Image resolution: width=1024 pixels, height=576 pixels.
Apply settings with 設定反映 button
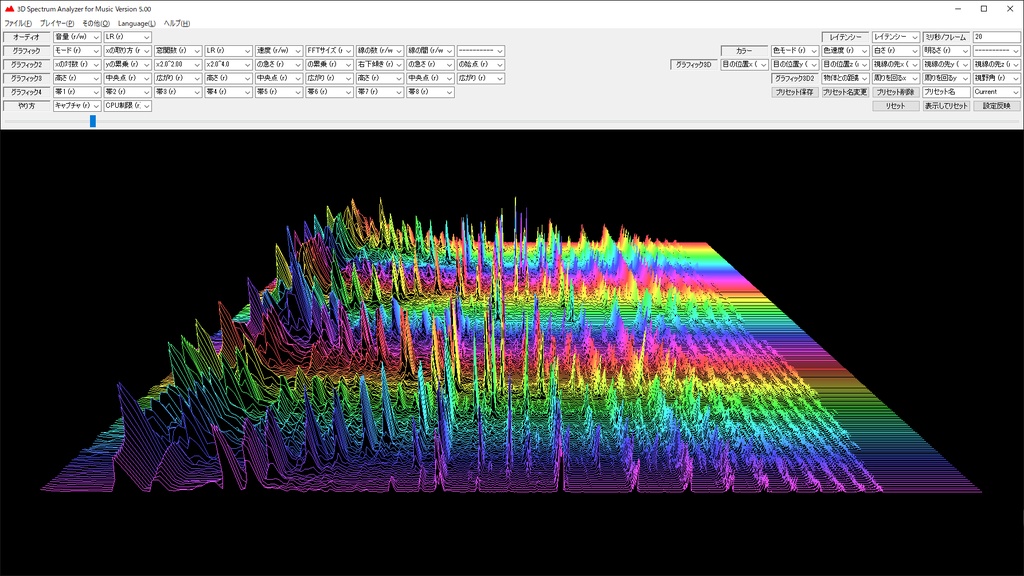(997, 104)
